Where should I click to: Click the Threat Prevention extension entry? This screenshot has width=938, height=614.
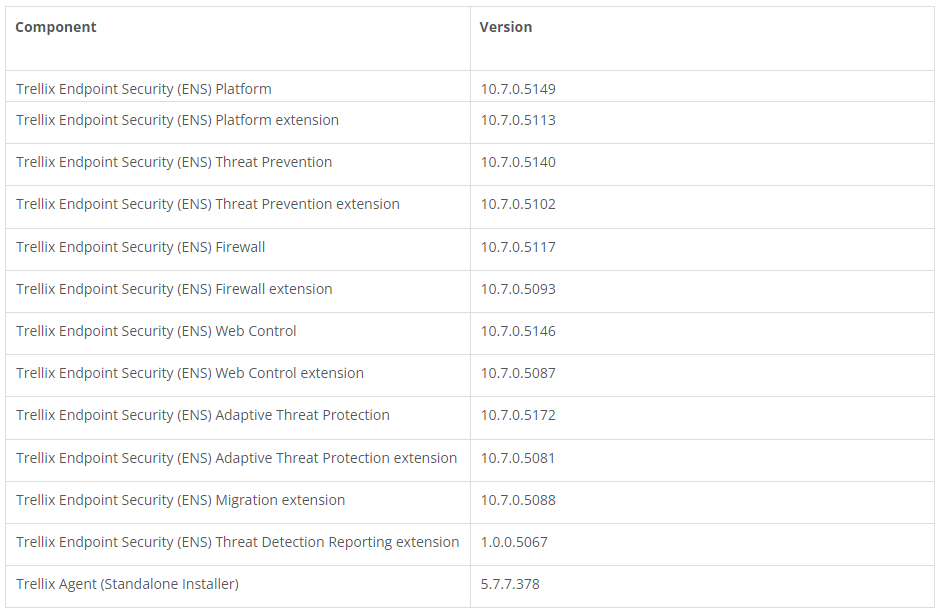208,204
